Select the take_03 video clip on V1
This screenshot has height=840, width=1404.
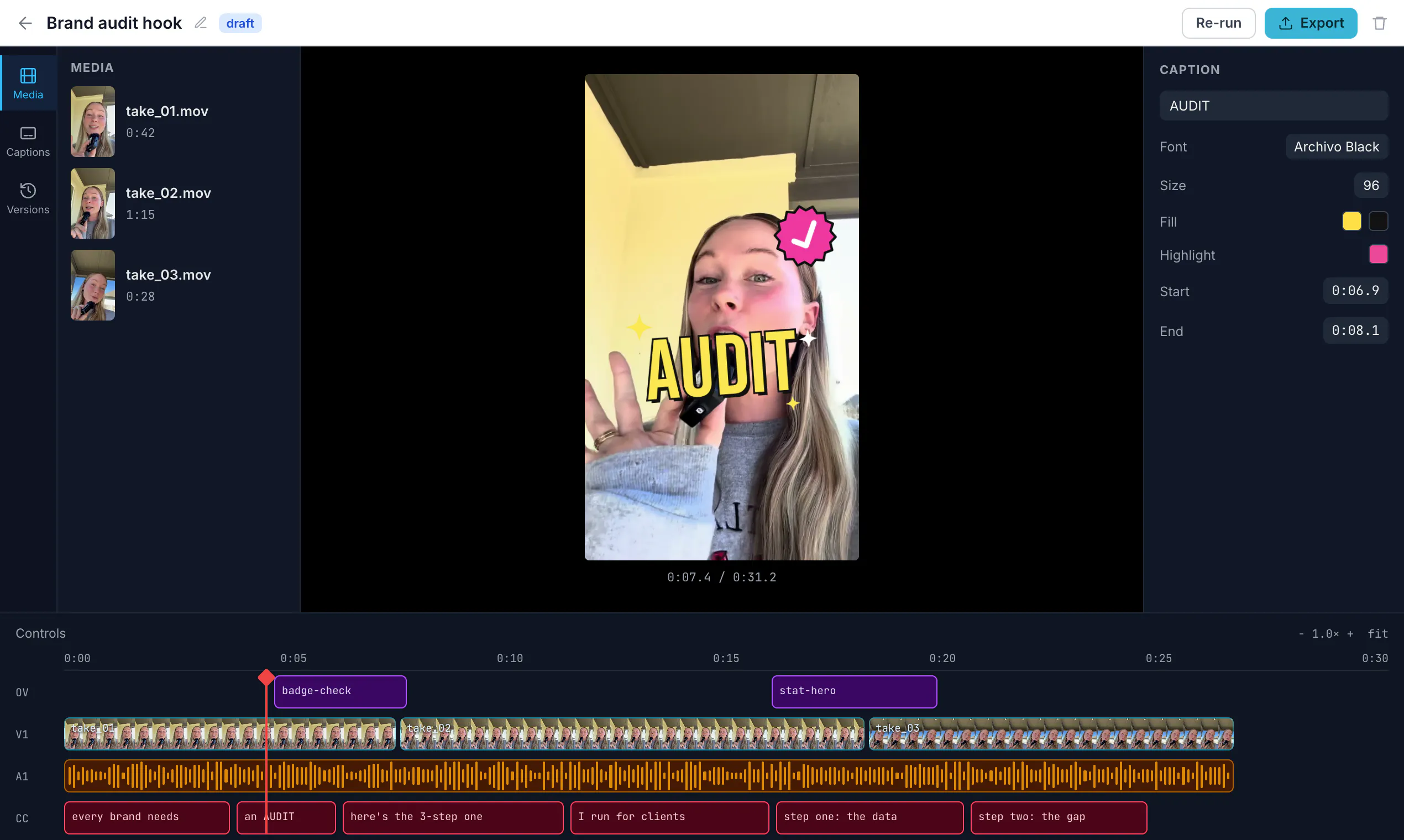pyautogui.click(x=1051, y=734)
